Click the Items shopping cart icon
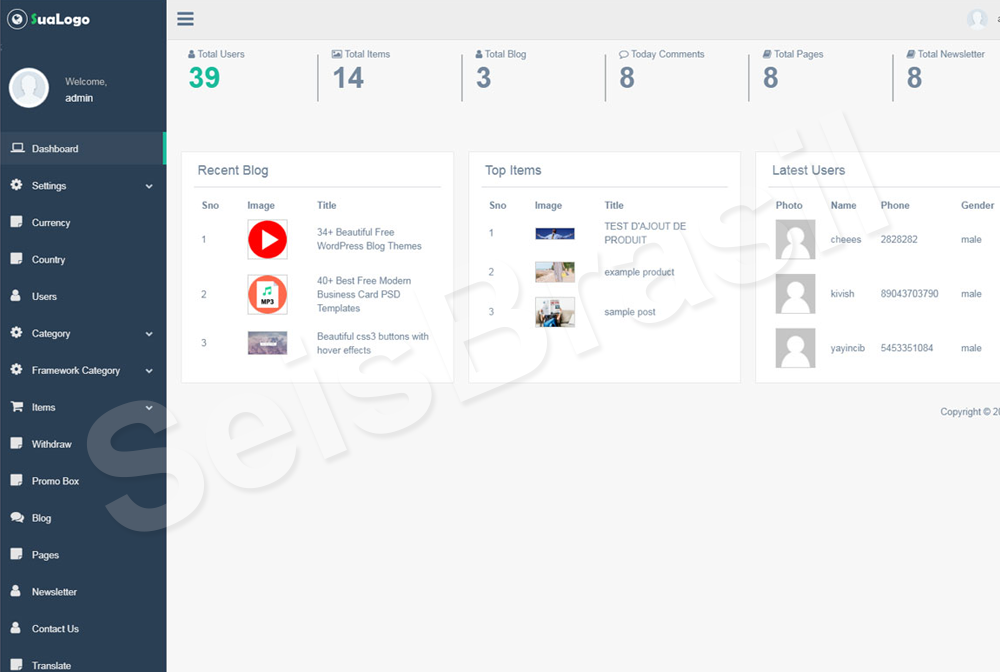The width and height of the screenshot is (1000, 672). (x=17, y=407)
